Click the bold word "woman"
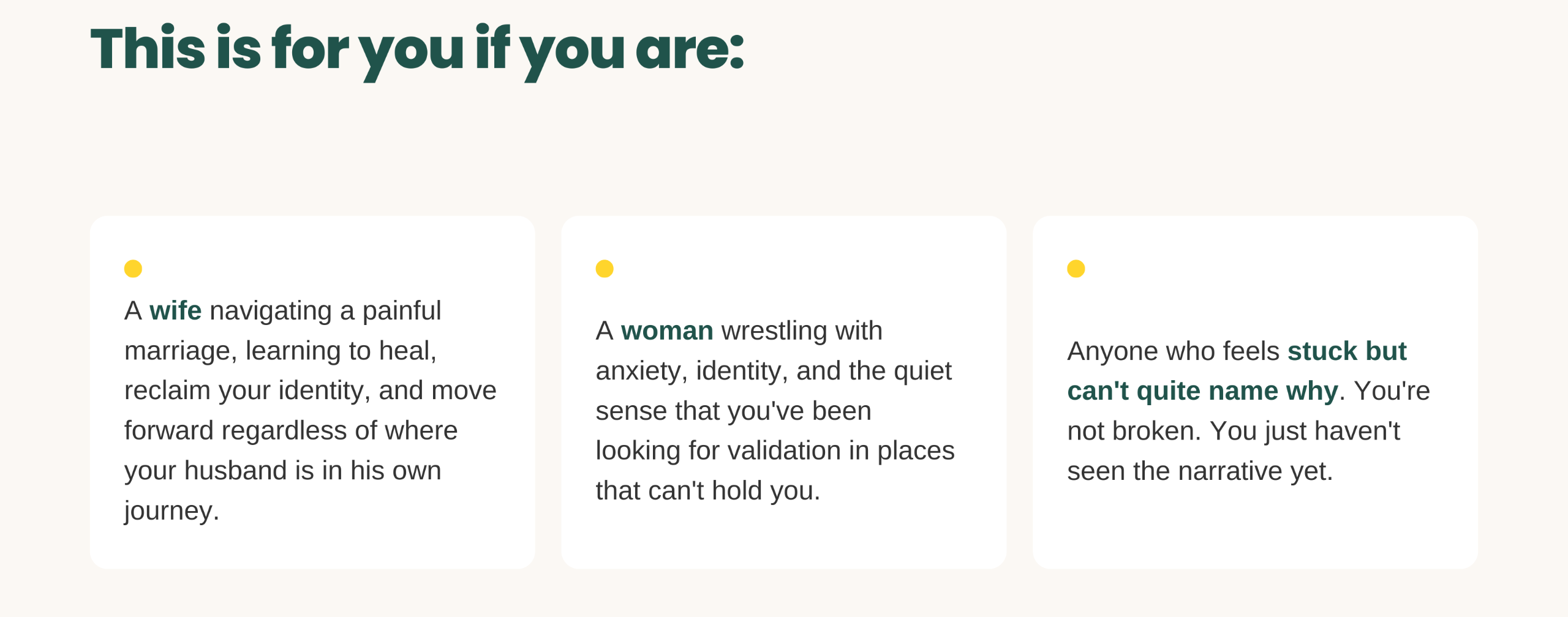This screenshot has height=617, width=1568. [667, 331]
